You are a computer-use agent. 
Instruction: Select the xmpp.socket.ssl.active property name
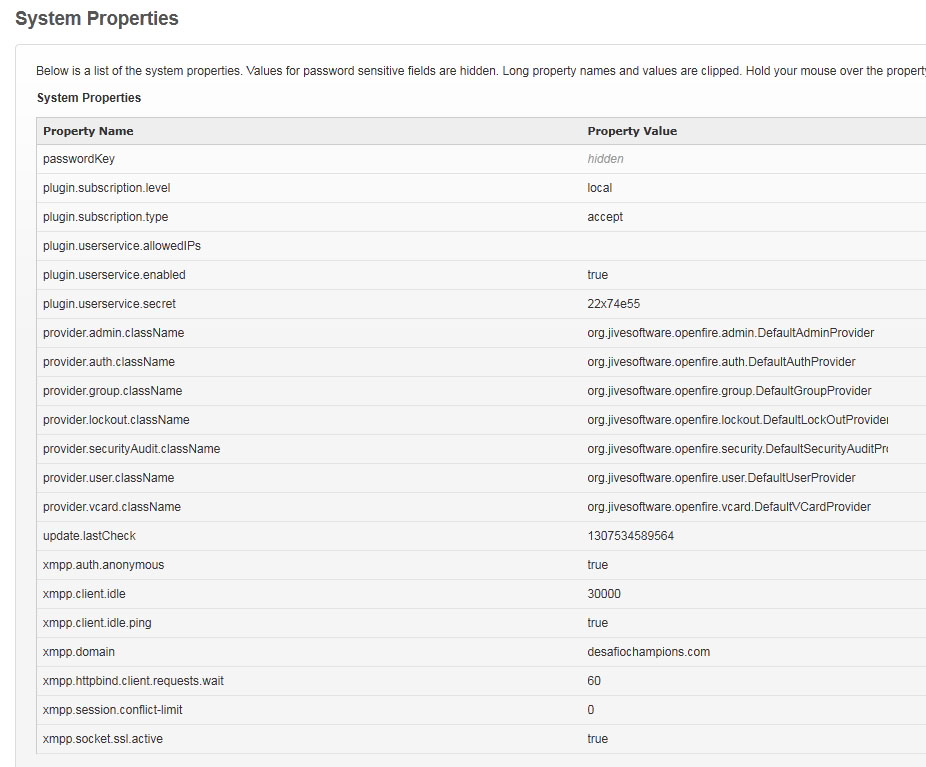point(103,738)
